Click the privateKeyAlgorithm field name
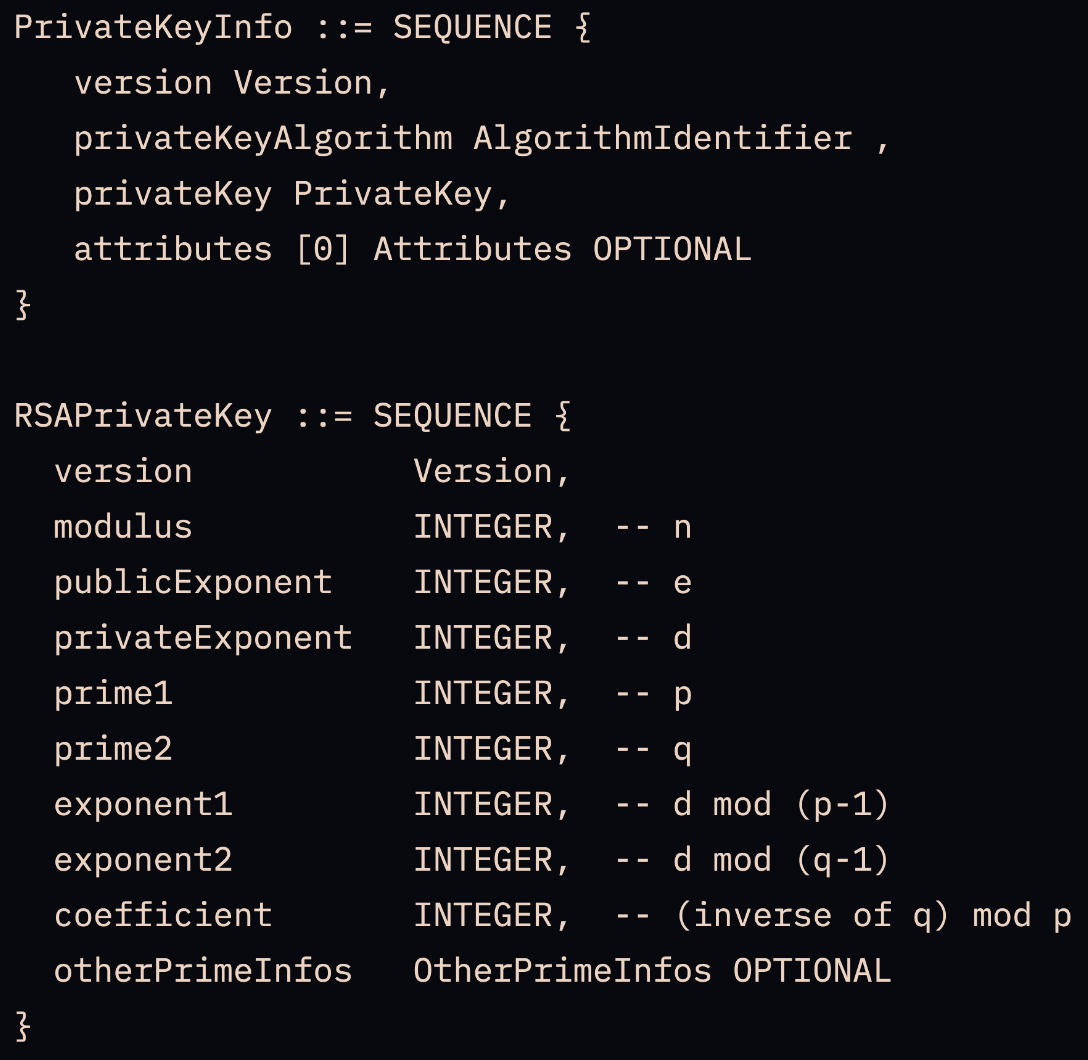Viewport: 1088px width, 1060px height. (x=263, y=139)
